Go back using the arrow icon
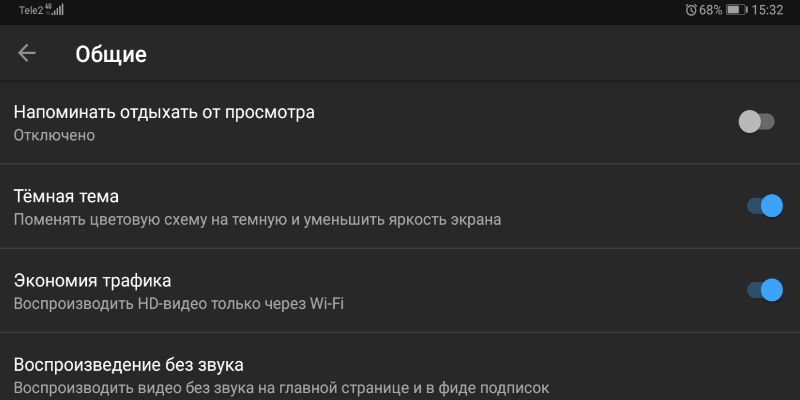Image resolution: width=800 pixels, height=400 pixels. 27,53
